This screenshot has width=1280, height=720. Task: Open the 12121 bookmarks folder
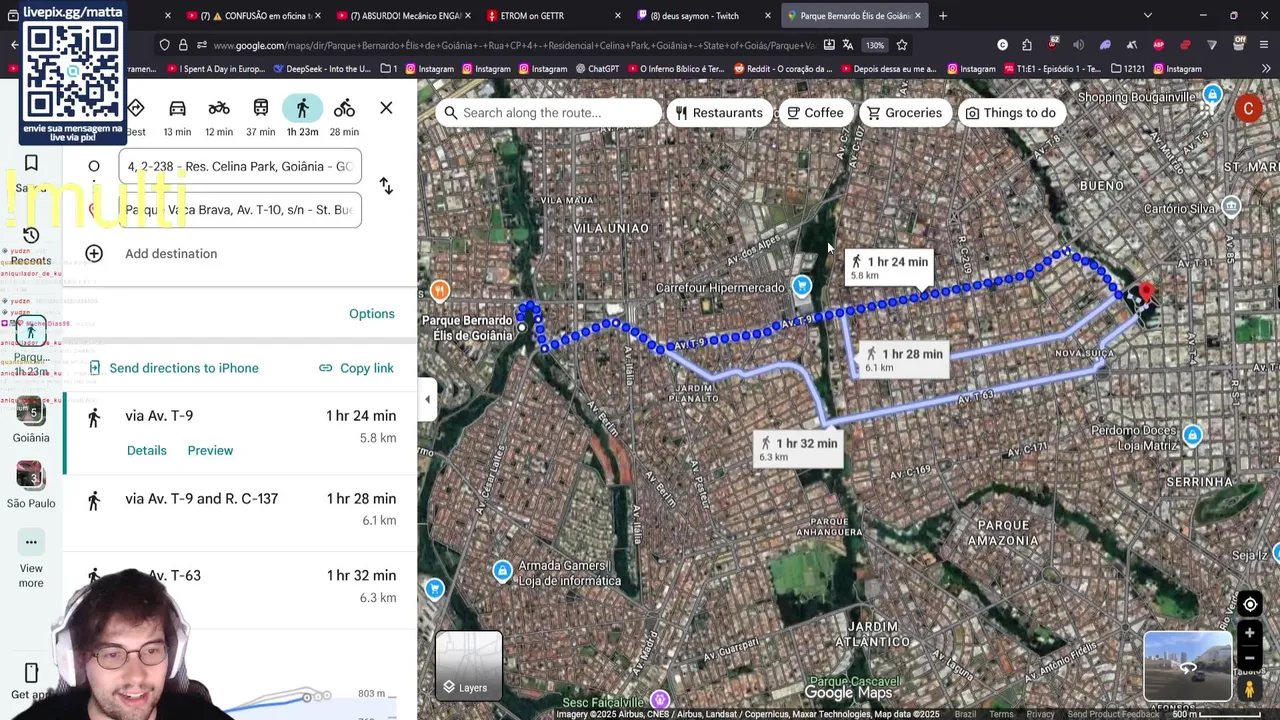tap(1128, 69)
